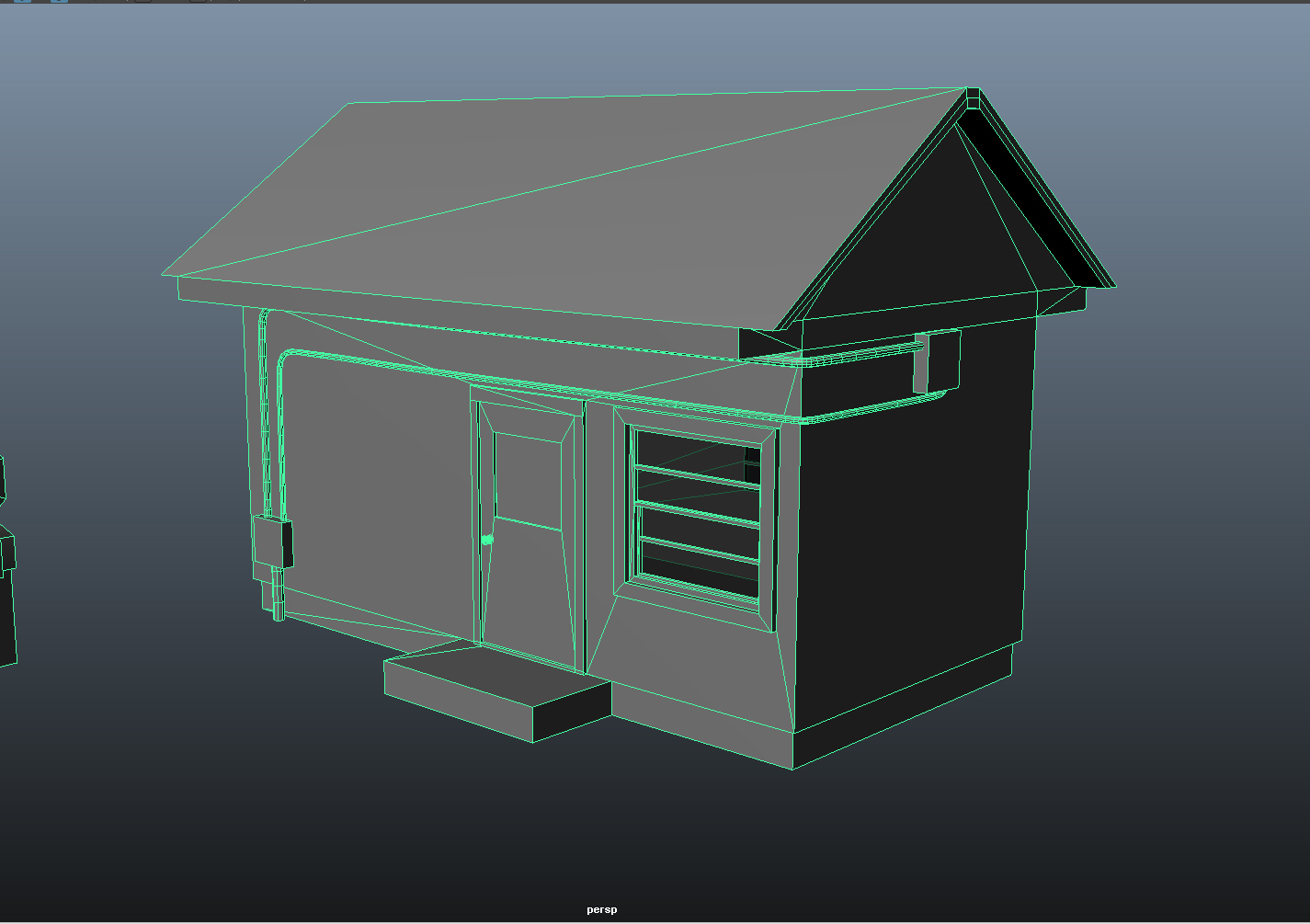Click the dark rounded toolbar button near the toolbar center
Screen dimensions: 1310x924
(141, 4)
